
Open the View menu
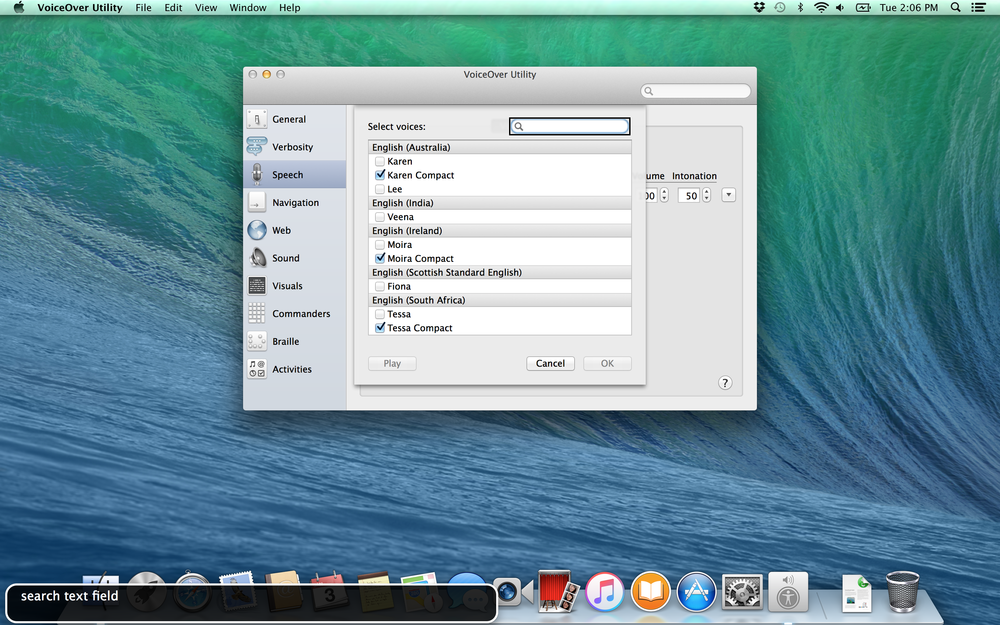tap(206, 8)
